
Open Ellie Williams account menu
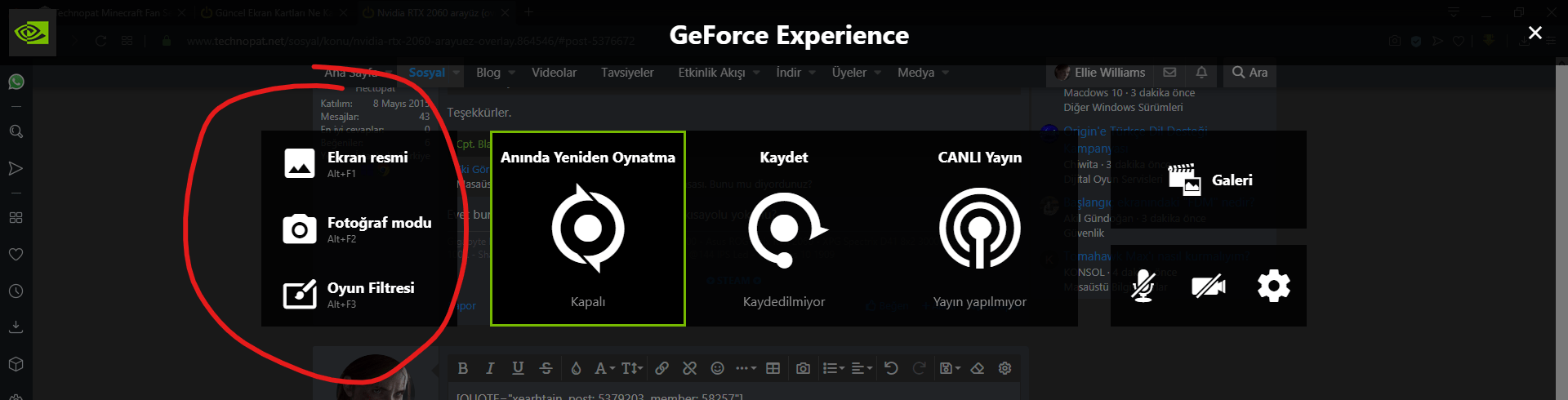tap(1101, 73)
